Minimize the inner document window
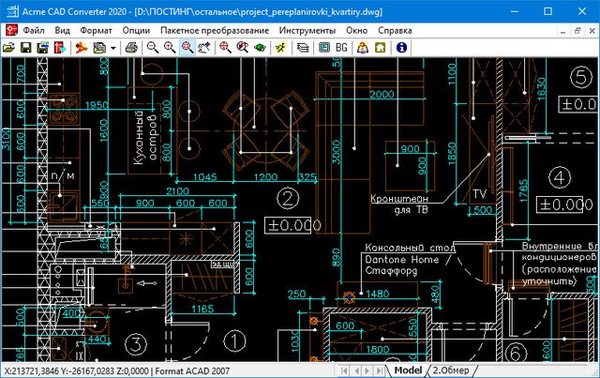The height and width of the screenshot is (378, 600). pos(562,31)
